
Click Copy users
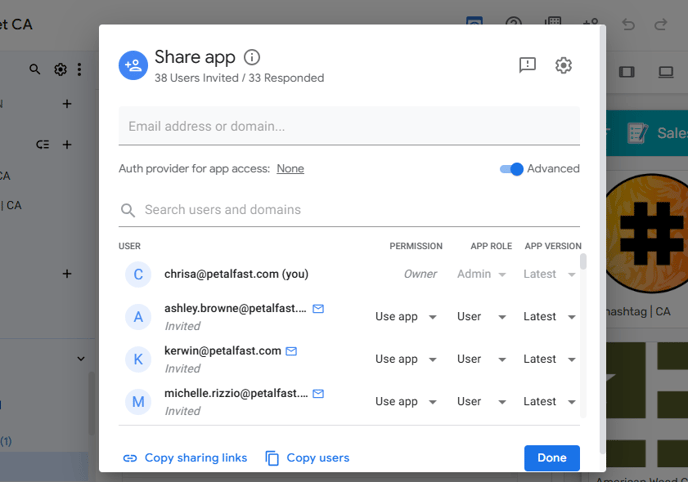tap(307, 458)
